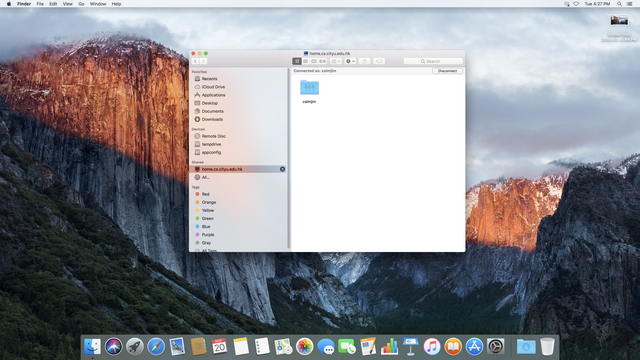Open the Finder menu
640x360 pixels.
pos(24,4)
